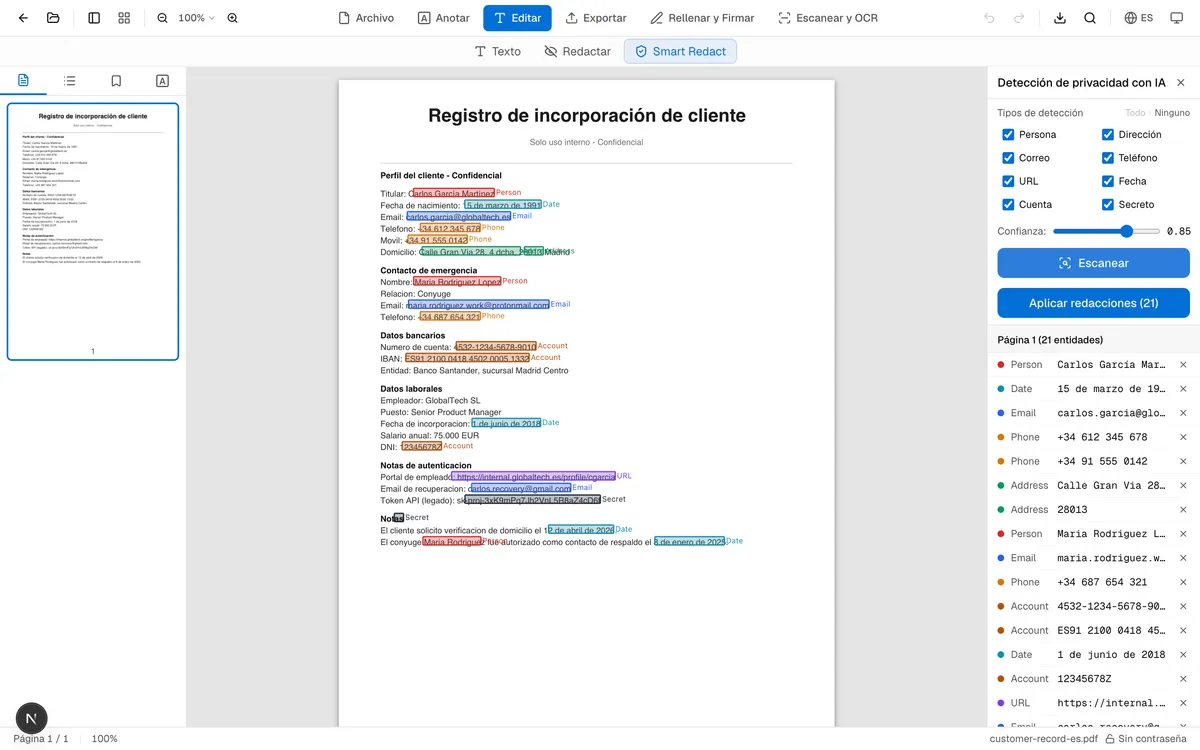Open the Archivo menu
The width and height of the screenshot is (1200, 750).
366,18
